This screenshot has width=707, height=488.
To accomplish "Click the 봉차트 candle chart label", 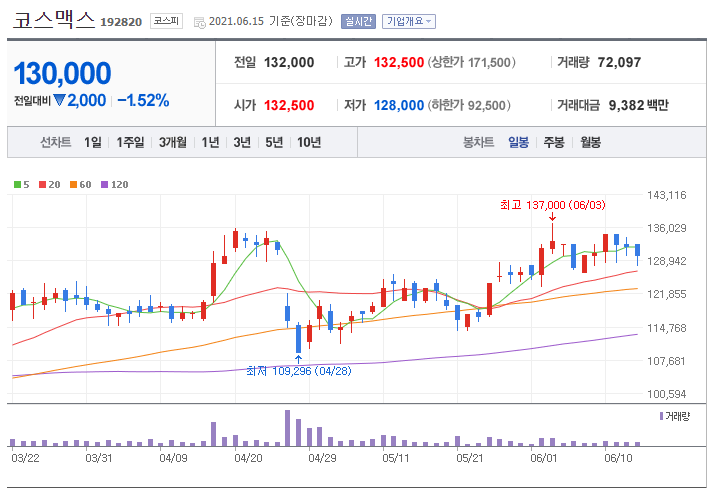I will coord(478,143).
